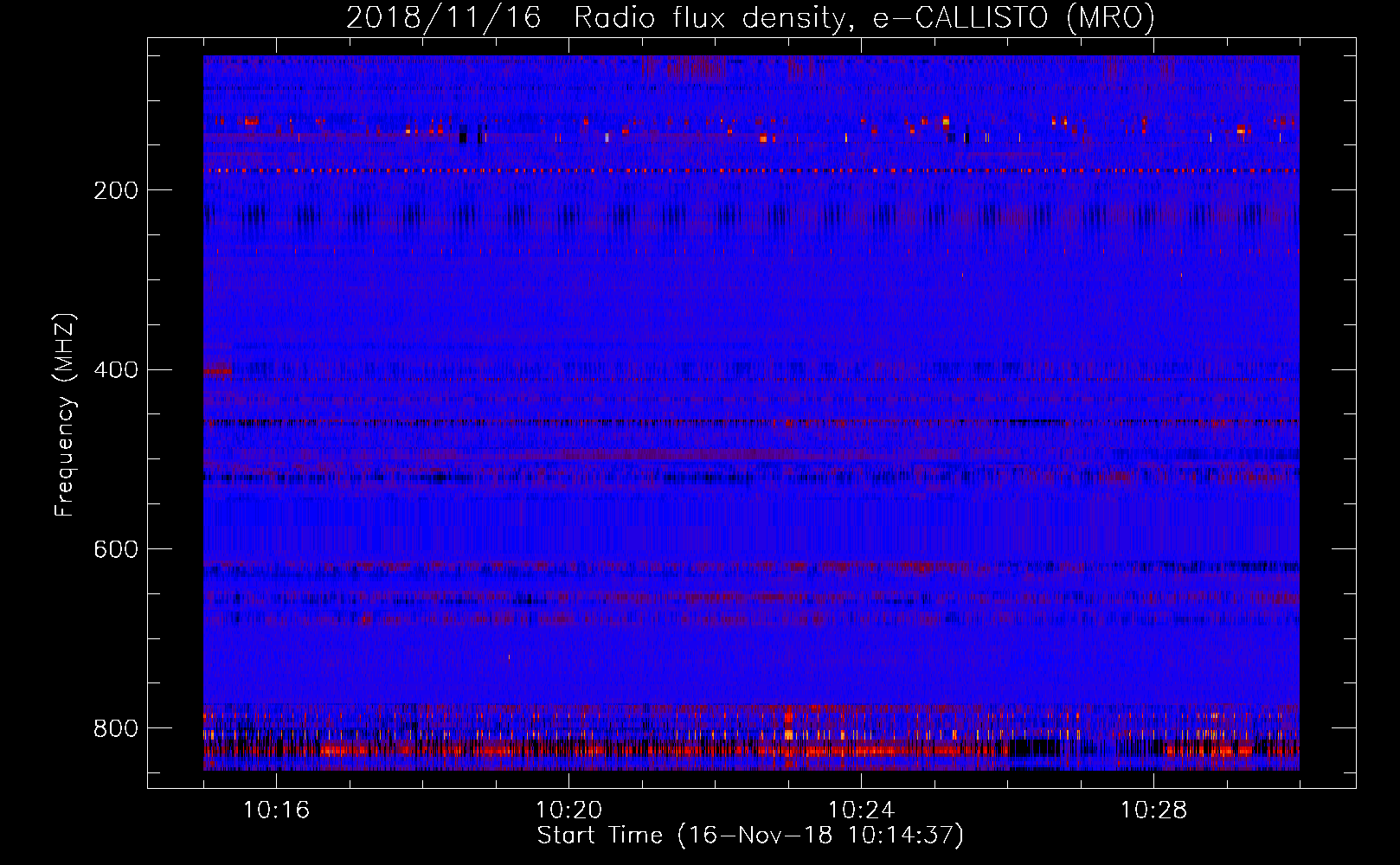
Task: Click the "600" frequency tick label
Action: pos(116,550)
